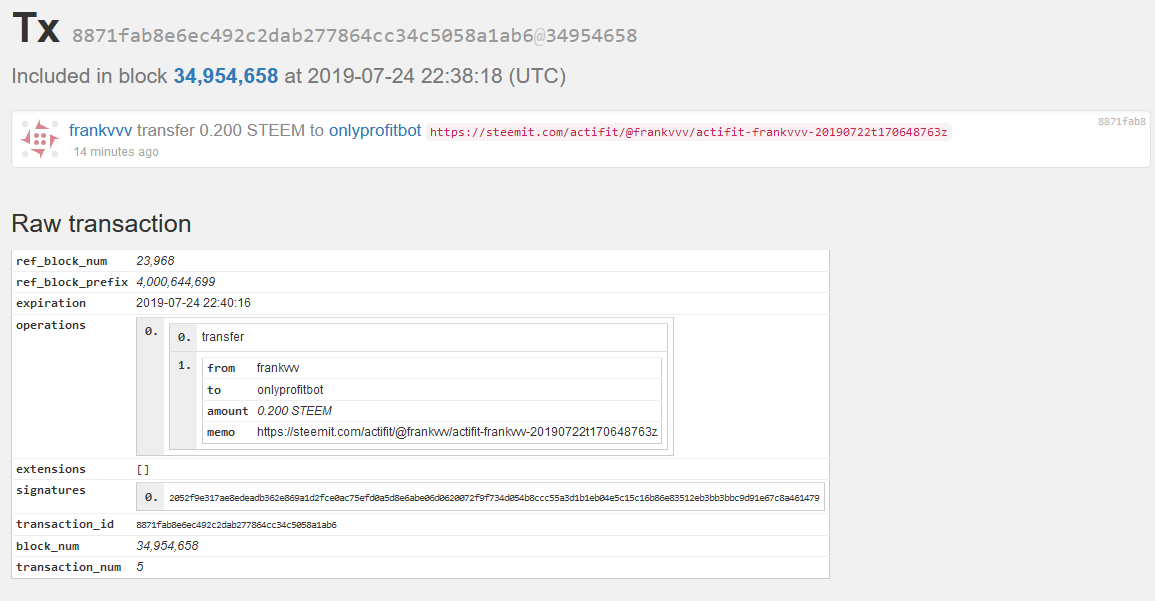Click the memo URL in raw table
The width and height of the screenshot is (1155, 601).
pyautogui.click(x=457, y=432)
